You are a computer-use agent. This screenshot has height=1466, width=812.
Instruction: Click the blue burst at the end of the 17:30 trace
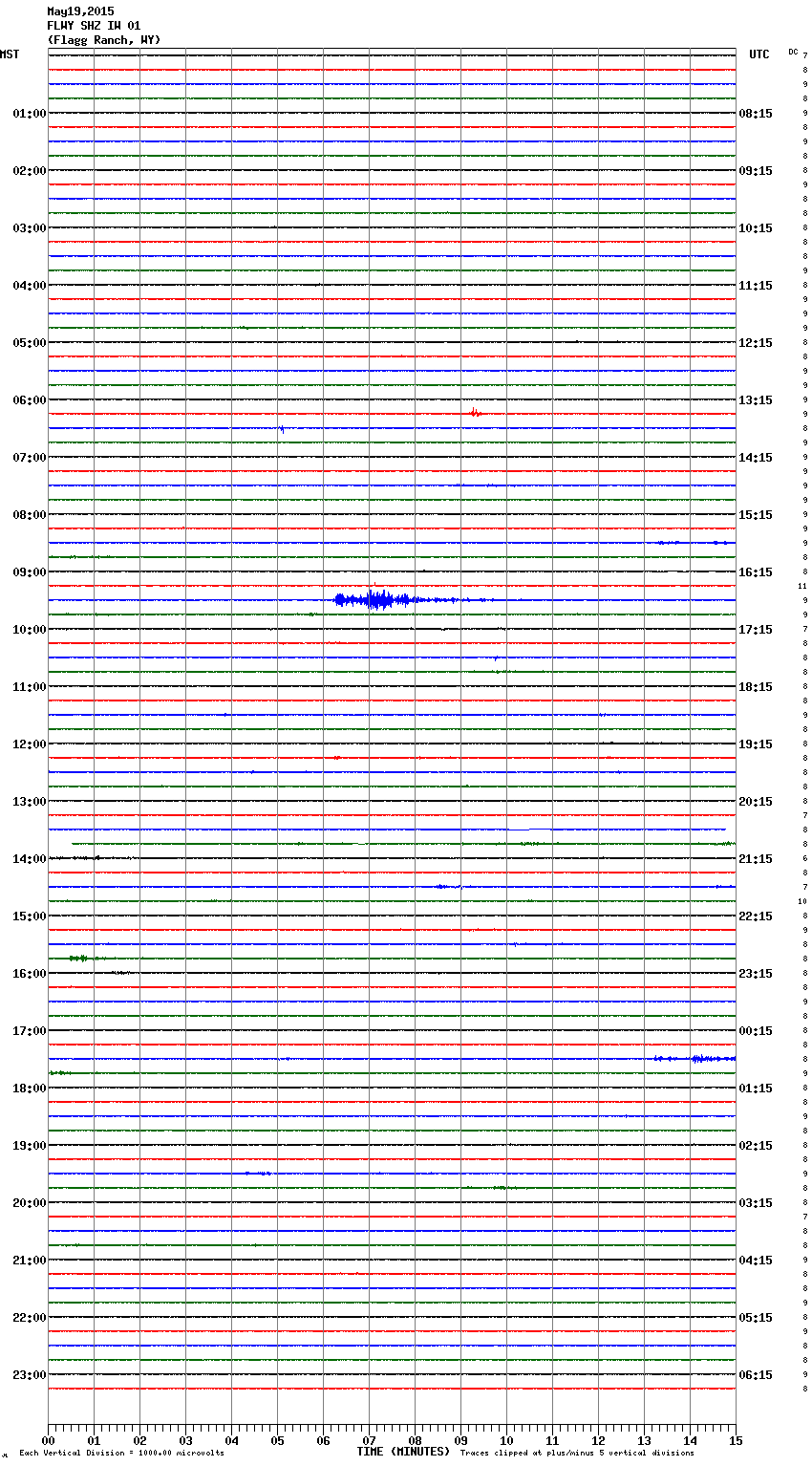694,1058
